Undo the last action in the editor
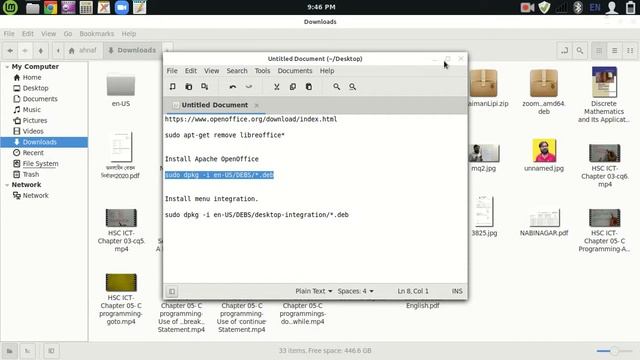This screenshot has height=360, width=640. pyautogui.click(x=233, y=87)
